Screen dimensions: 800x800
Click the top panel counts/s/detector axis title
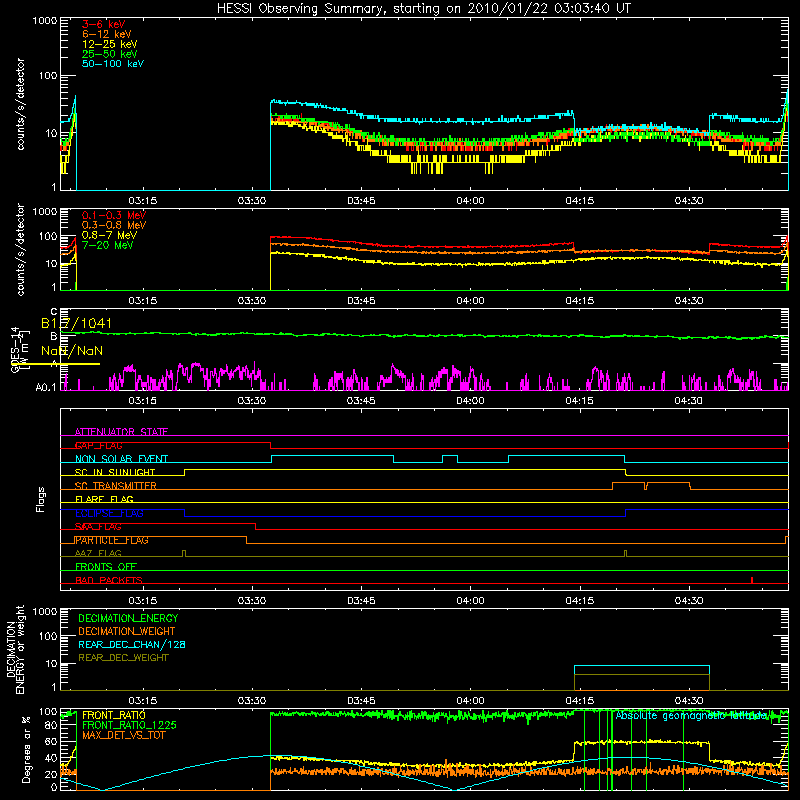20,104
